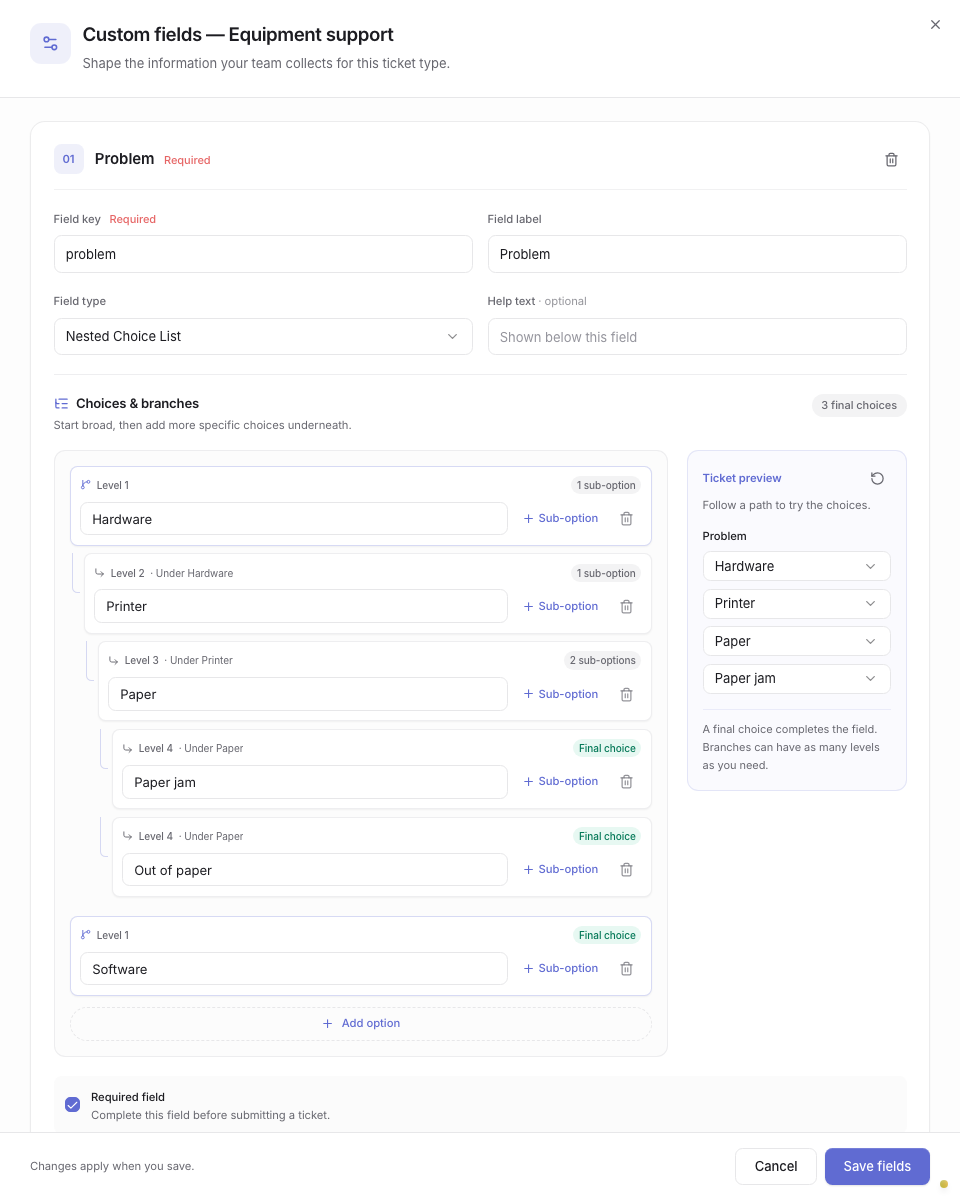This screenshot has height=1200, width=960.
Task: Add a sub-option under Paper jam
Action: tap(561, 781)
